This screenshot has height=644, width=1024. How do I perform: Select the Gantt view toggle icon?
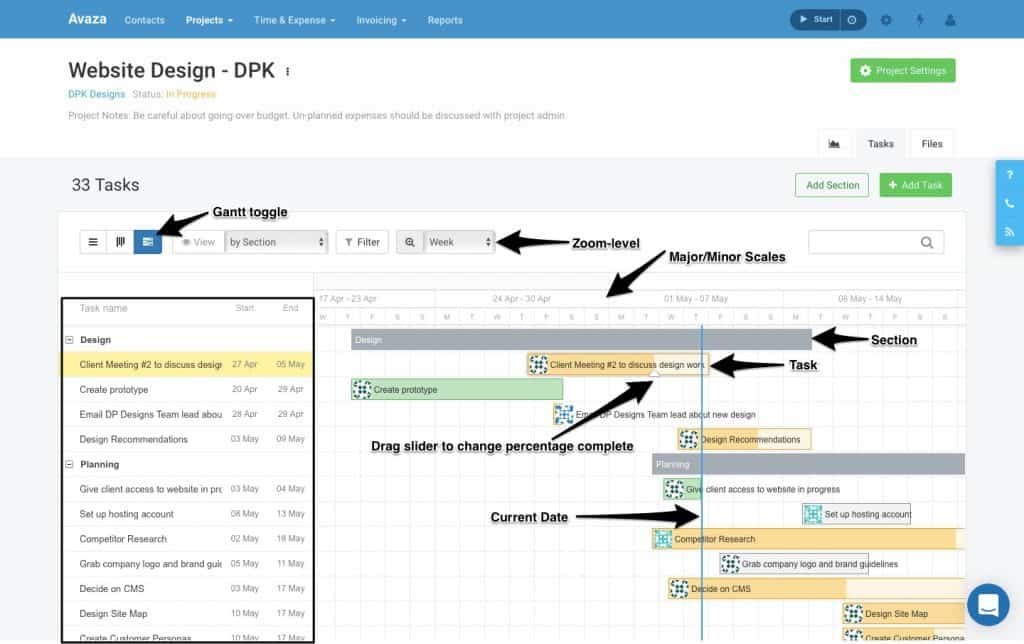[147, 241]
